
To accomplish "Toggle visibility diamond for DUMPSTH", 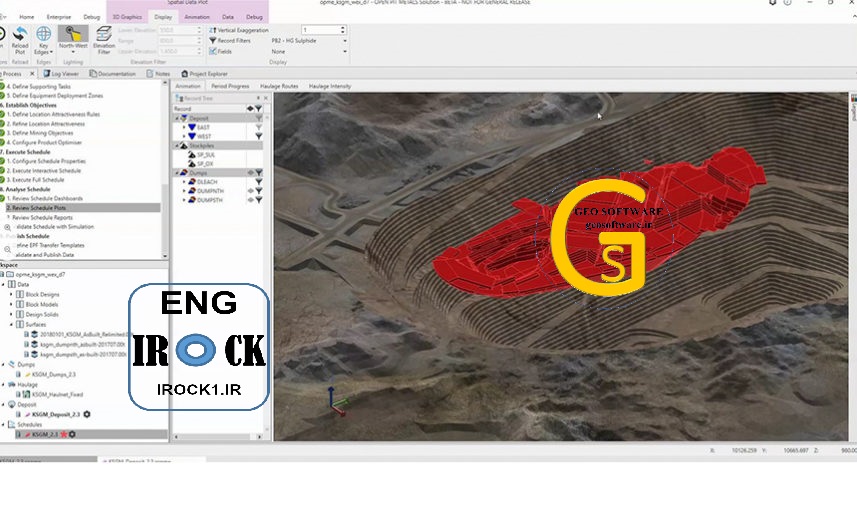I will click(251, 200).
